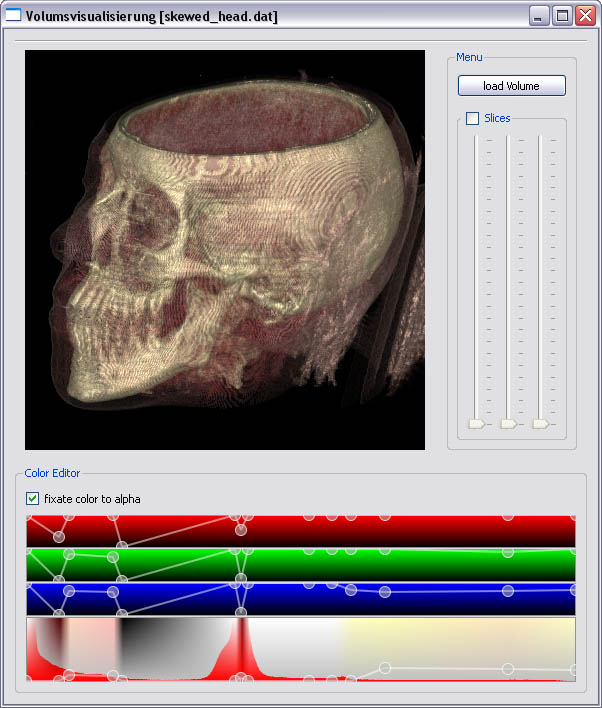602x708 pixels.
Task: Click the load Volume button
Action: coord(512,86)
